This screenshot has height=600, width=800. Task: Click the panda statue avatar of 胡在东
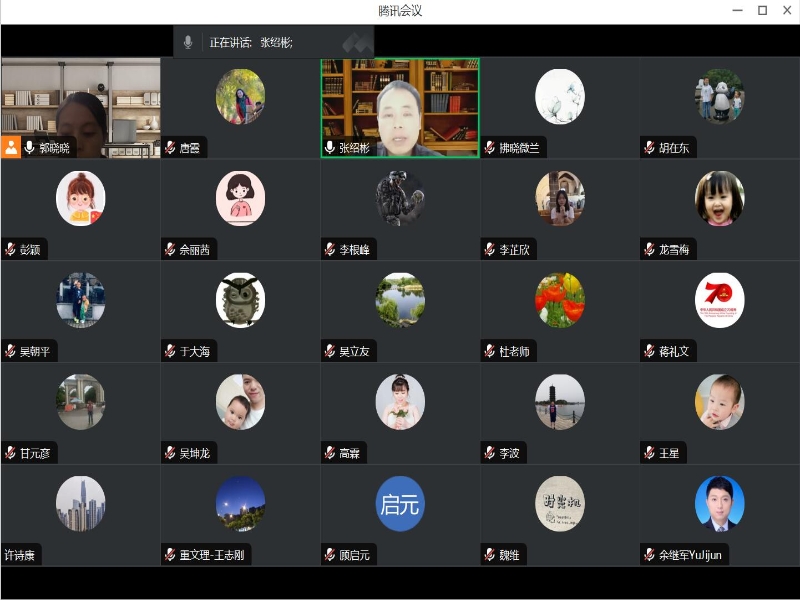[x=720, y=95]
